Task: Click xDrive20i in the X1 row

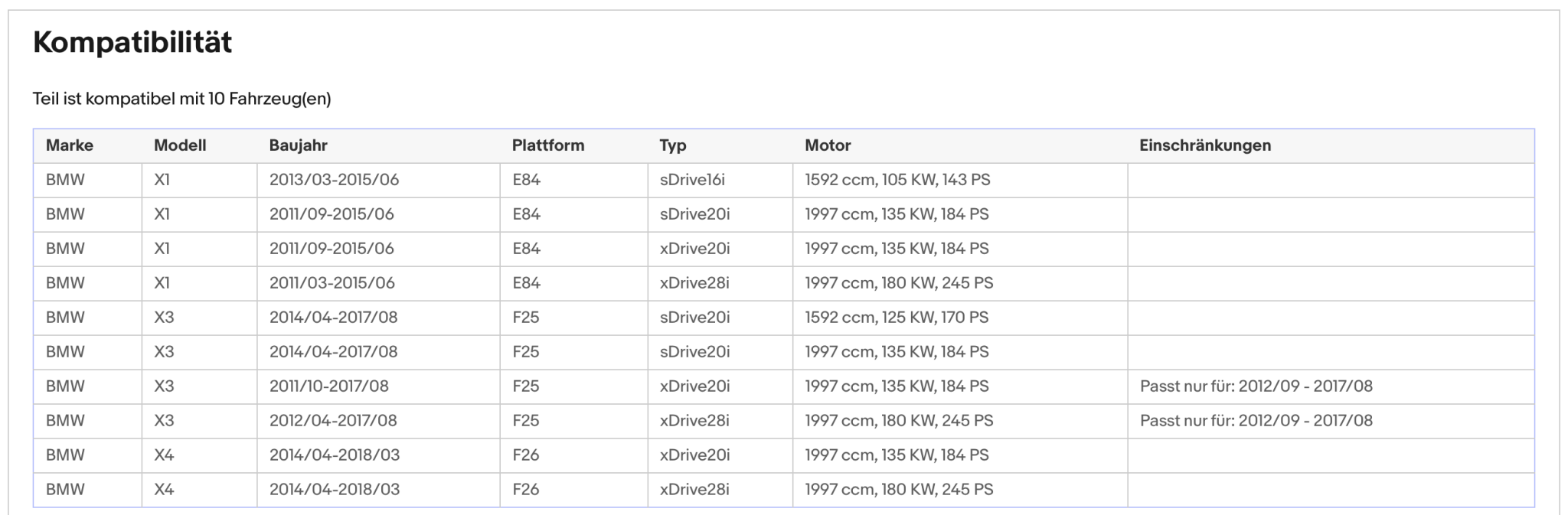Action: 694,249
